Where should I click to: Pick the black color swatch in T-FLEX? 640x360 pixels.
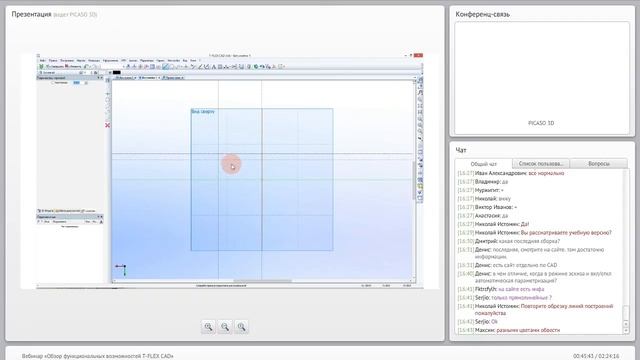[x=117, y=72]
